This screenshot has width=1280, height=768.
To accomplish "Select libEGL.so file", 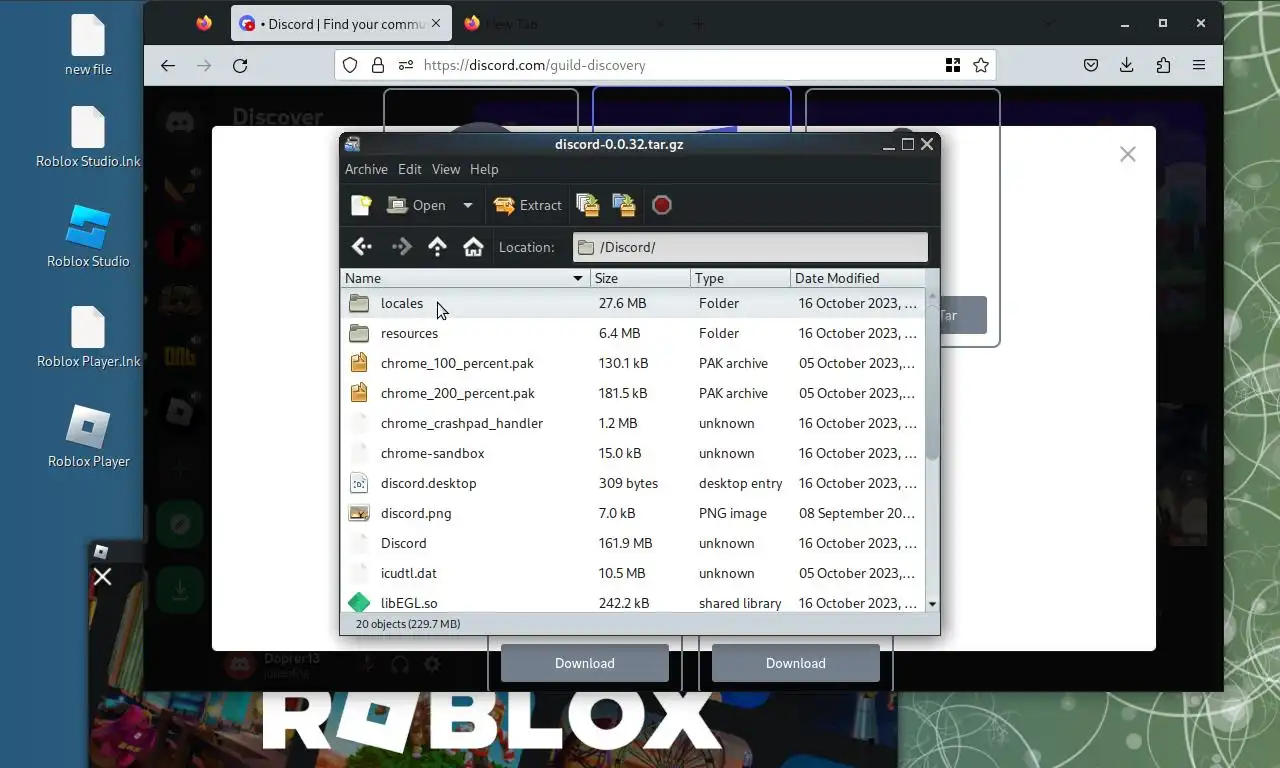I will [633, 602].
